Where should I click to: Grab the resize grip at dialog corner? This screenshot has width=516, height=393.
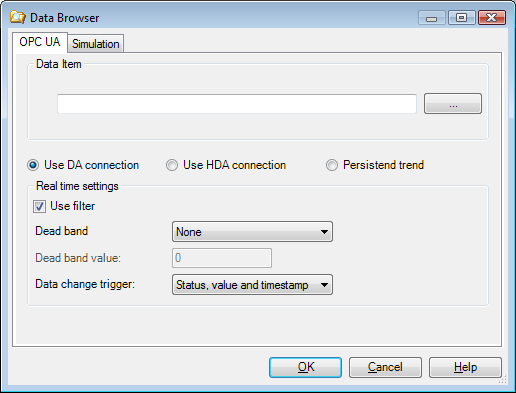503,380
